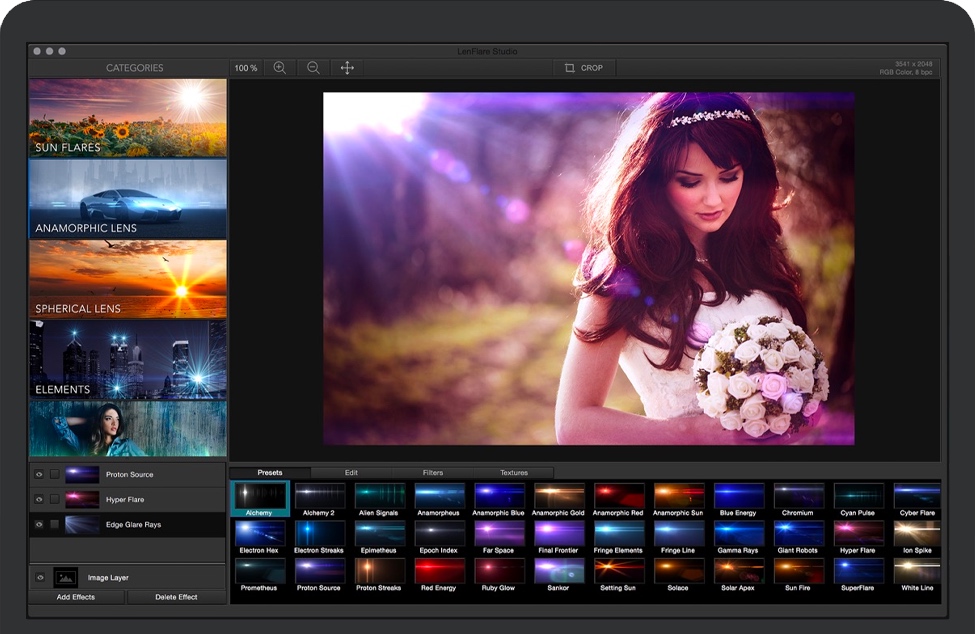Choose the Sun Flares category thumbnail
This screenshot has height=634, width=975.
pyautogui.click(x=127, y=117)
